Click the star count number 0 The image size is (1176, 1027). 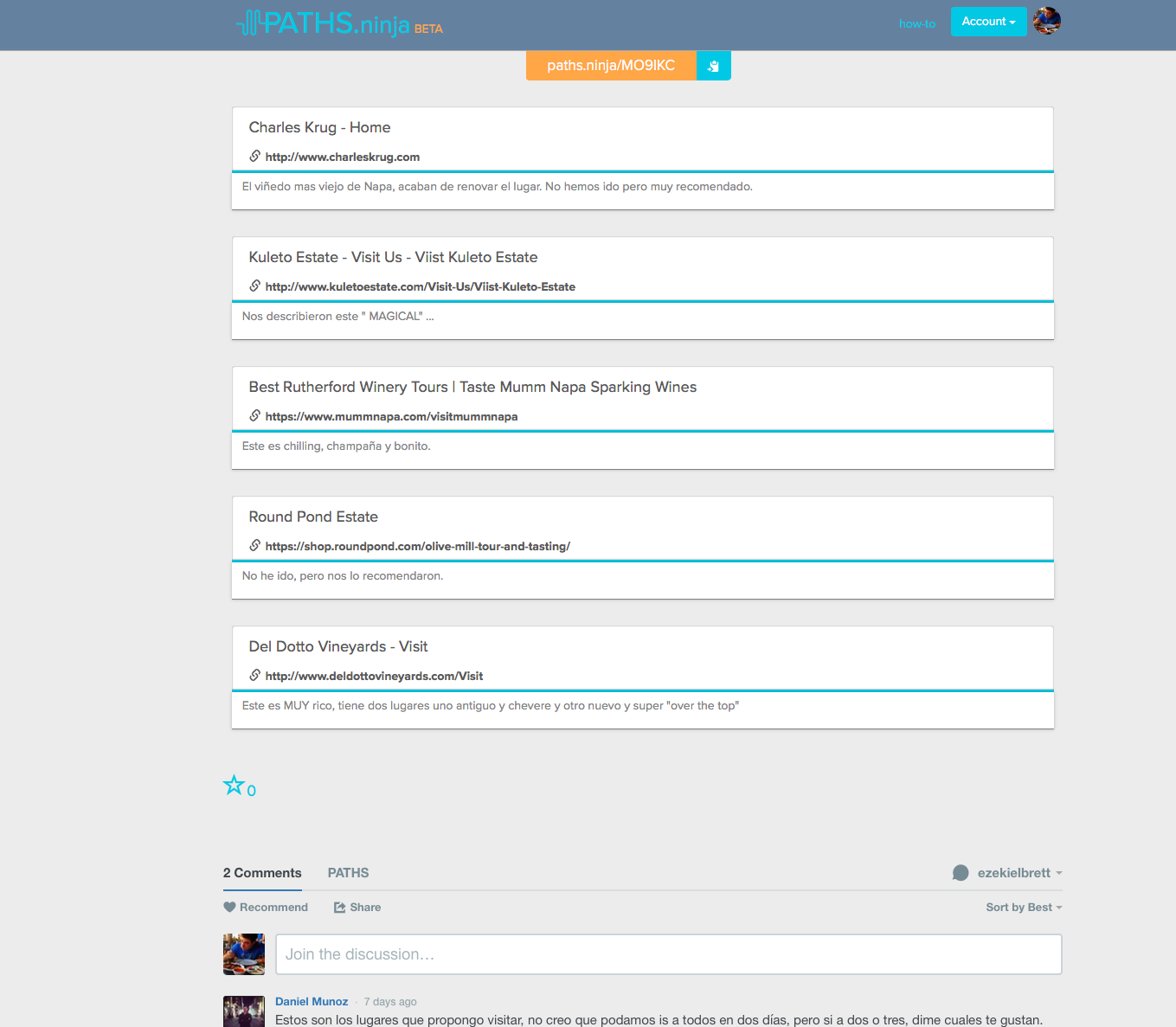pos(252,791)
